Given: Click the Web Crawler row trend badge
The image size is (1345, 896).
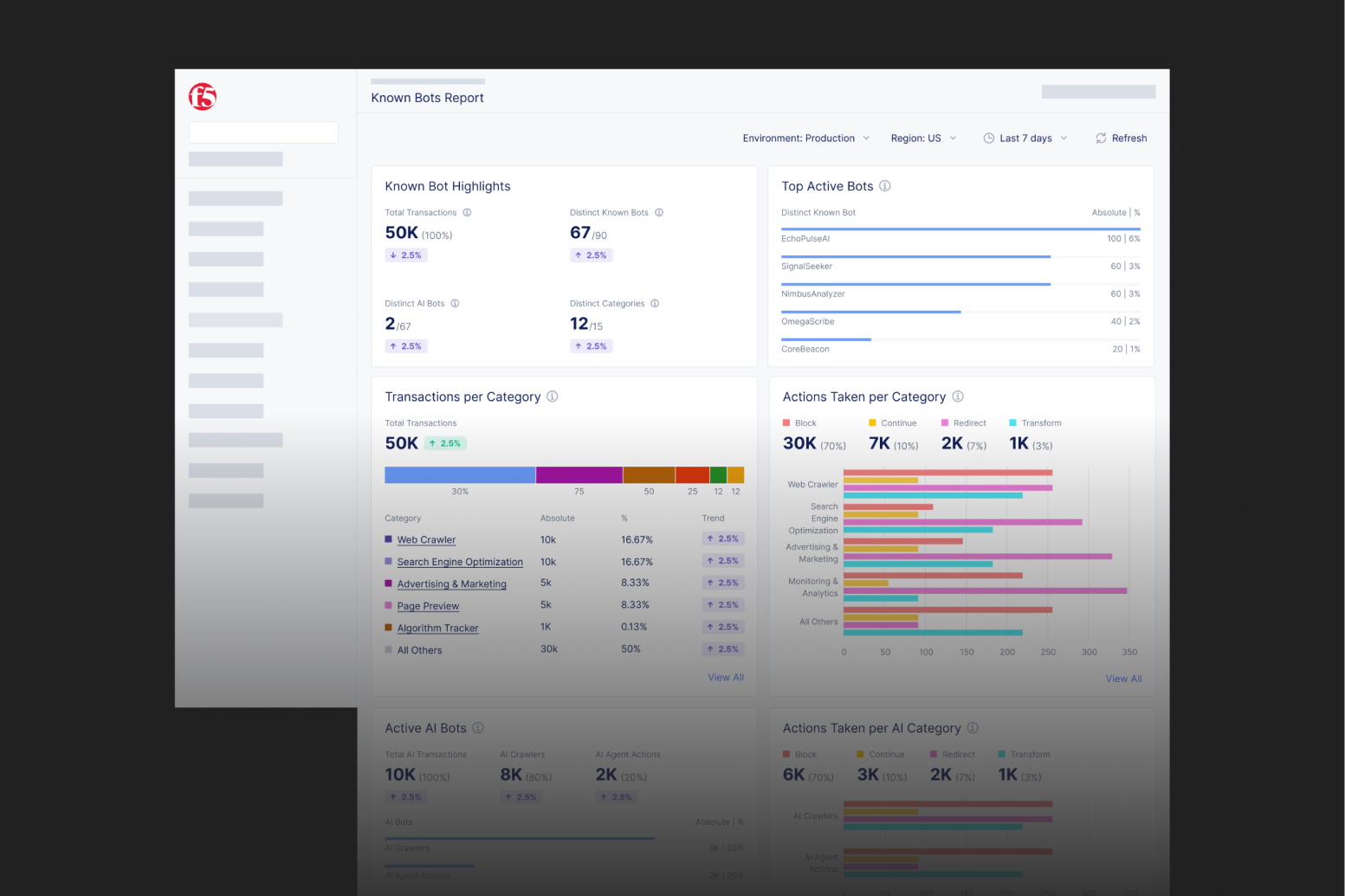Looking at the screenshot, I should (723, 538).
